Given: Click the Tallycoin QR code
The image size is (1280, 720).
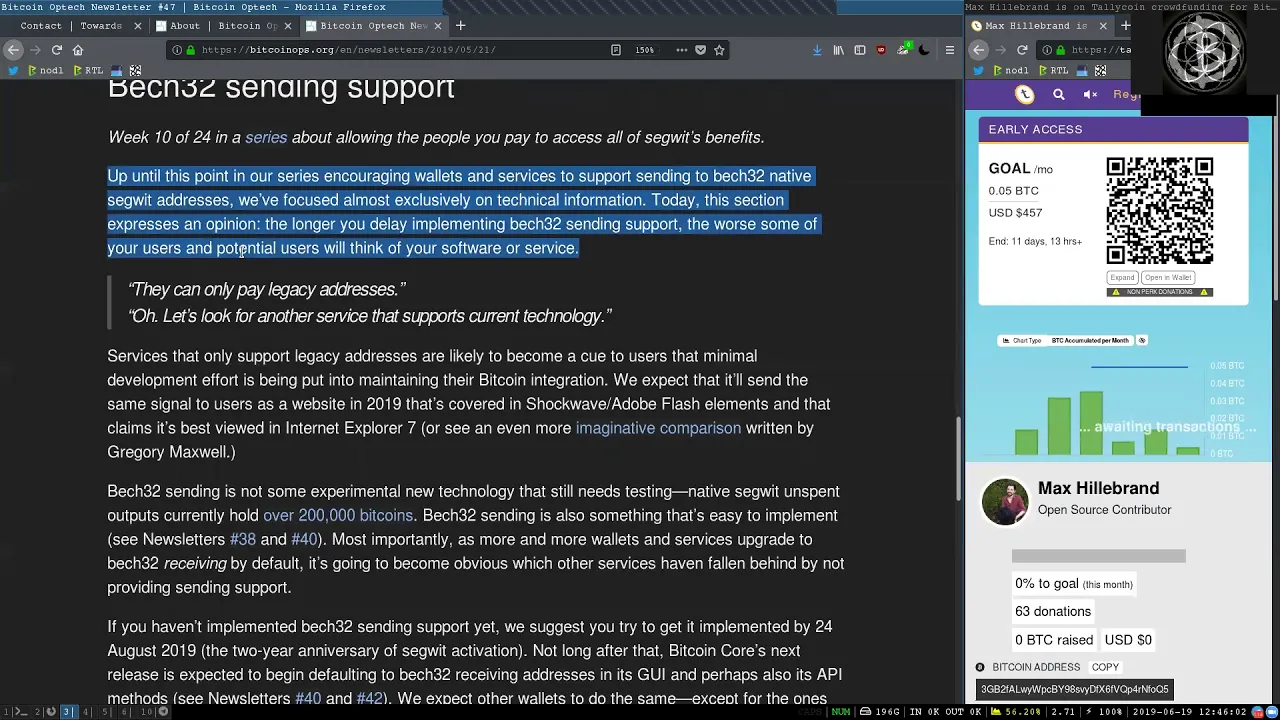Looking at the screenshot, I should coord(1160,211).
